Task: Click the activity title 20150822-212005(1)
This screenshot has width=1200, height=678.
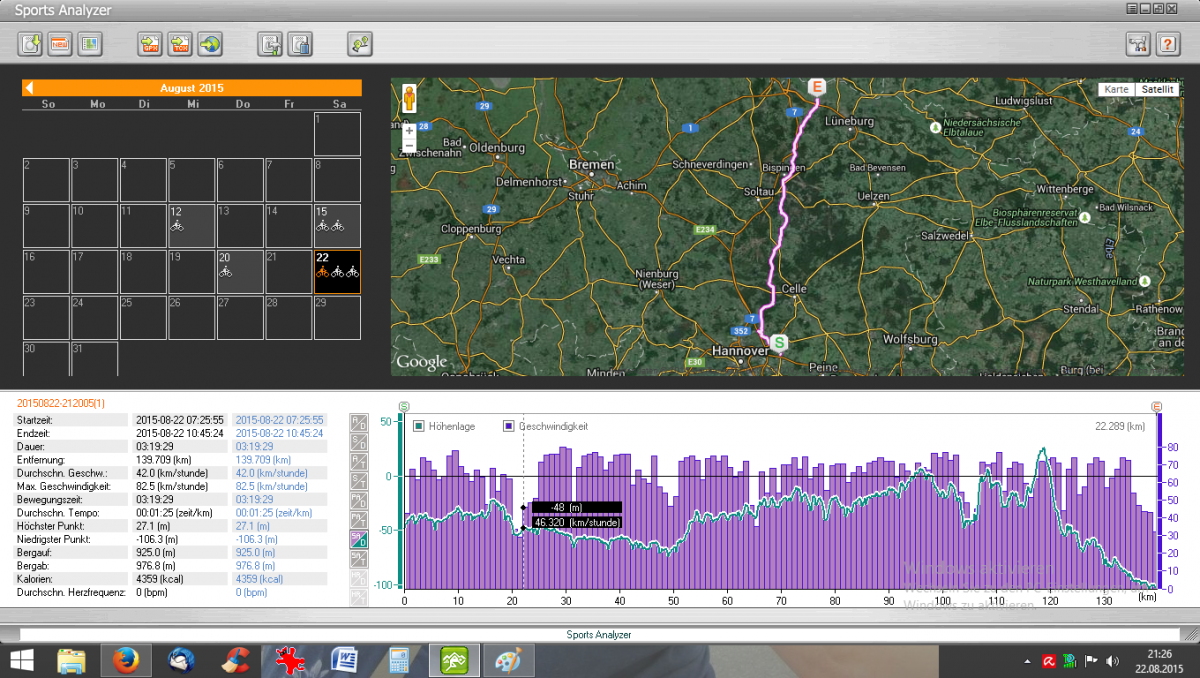Action: pyautogui.click(x=62, y=402)
